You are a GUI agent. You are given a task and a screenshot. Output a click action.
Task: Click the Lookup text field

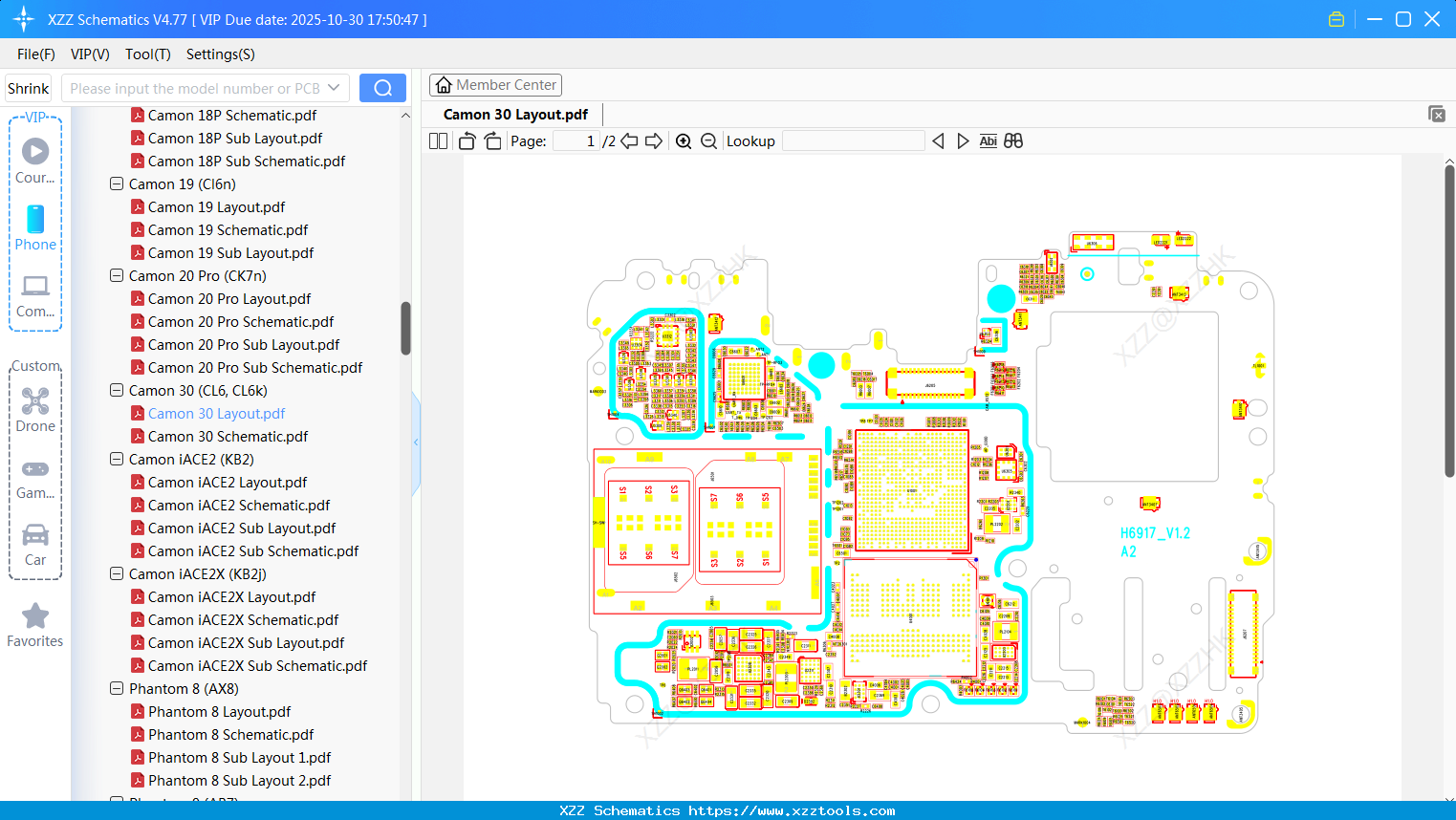coord(854,141)
